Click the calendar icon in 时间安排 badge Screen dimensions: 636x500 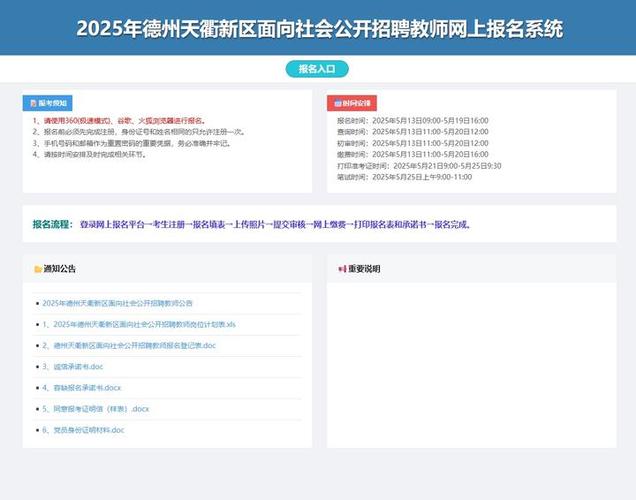tap(337, 103)
